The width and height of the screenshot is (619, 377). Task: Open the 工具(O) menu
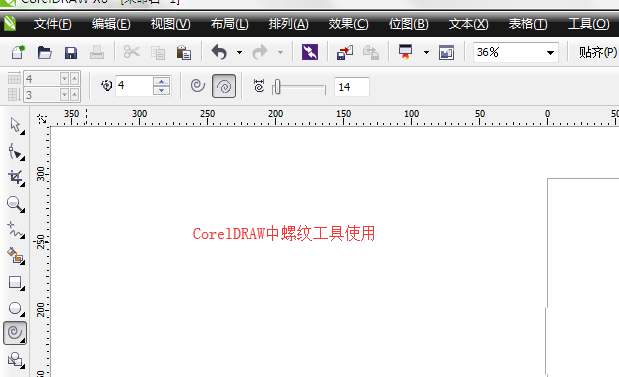pos(589,24)
